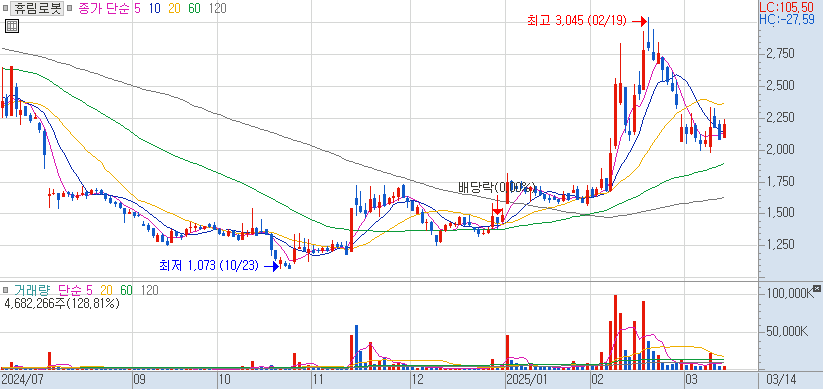The image size is (823, 389).
Task: Click the LC:105,50 value
Action: pyautogui.click(x=787, y=7)
